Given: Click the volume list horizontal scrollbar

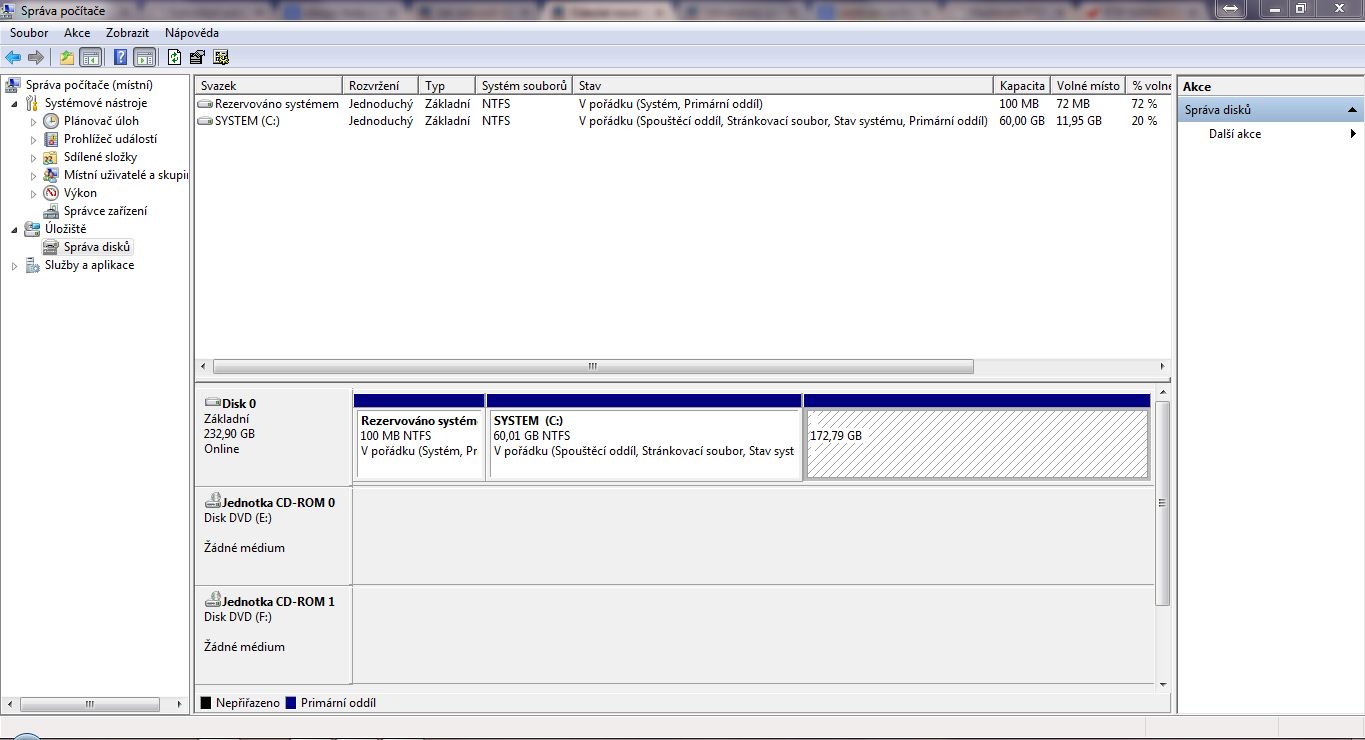Looking at the screenshot, I should (592, 366).
